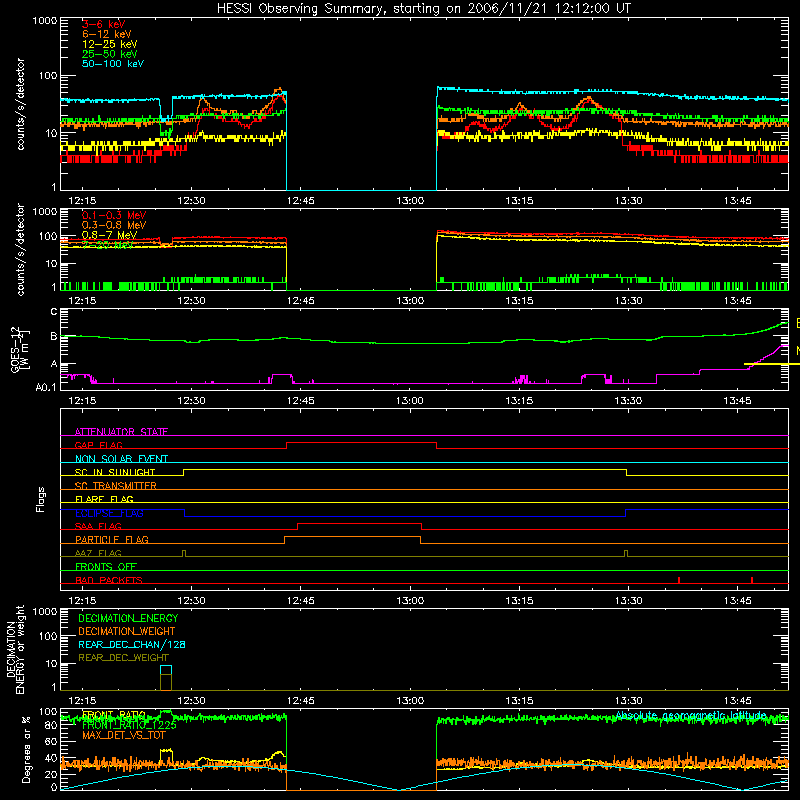800x800 pixels.
Task: Pick the "FRONTS_OFF" flag label
Action: (106, 566)
